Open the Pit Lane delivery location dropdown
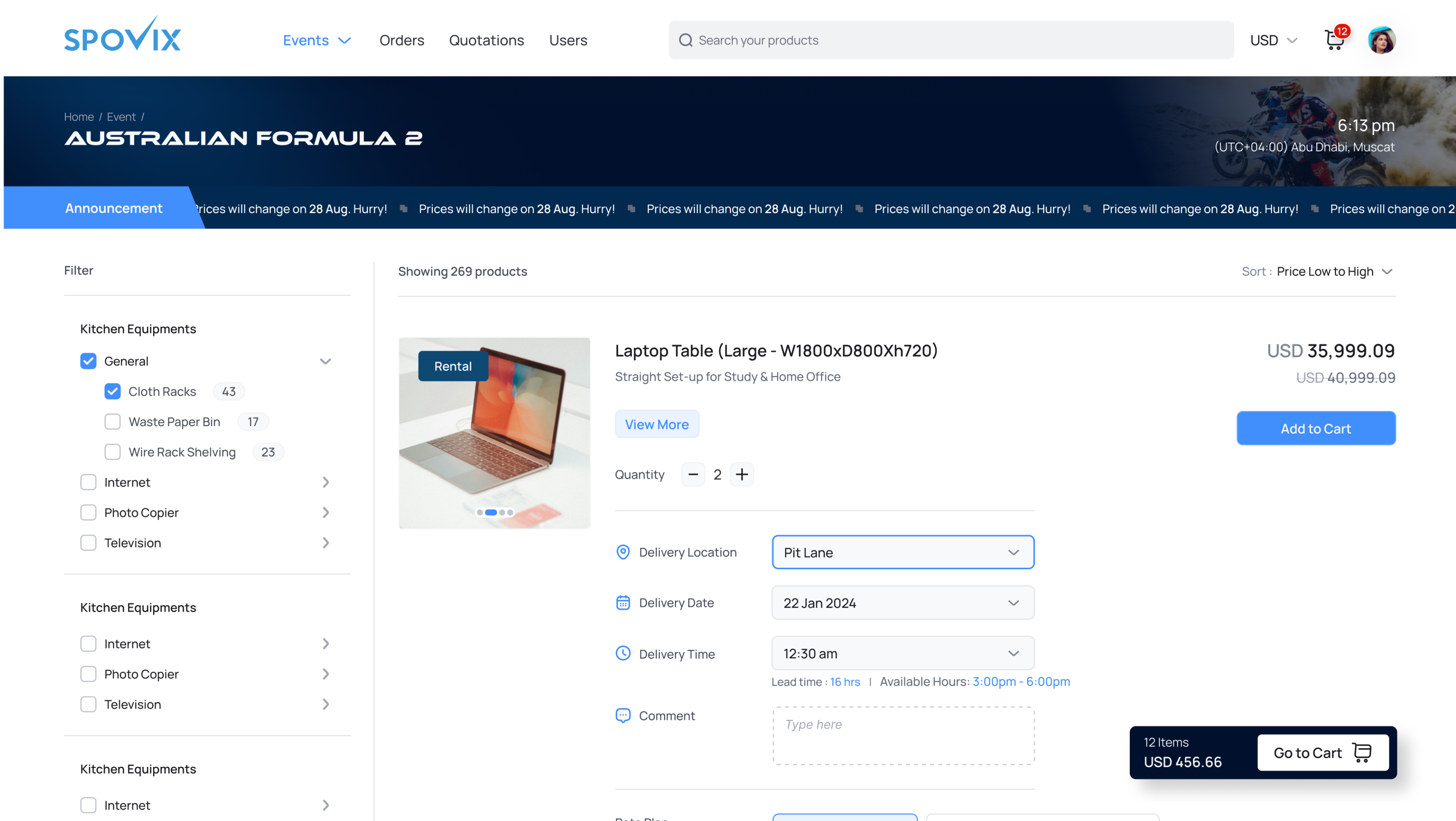The width and height of the screenshot is (1456, 821). [903, 552]
